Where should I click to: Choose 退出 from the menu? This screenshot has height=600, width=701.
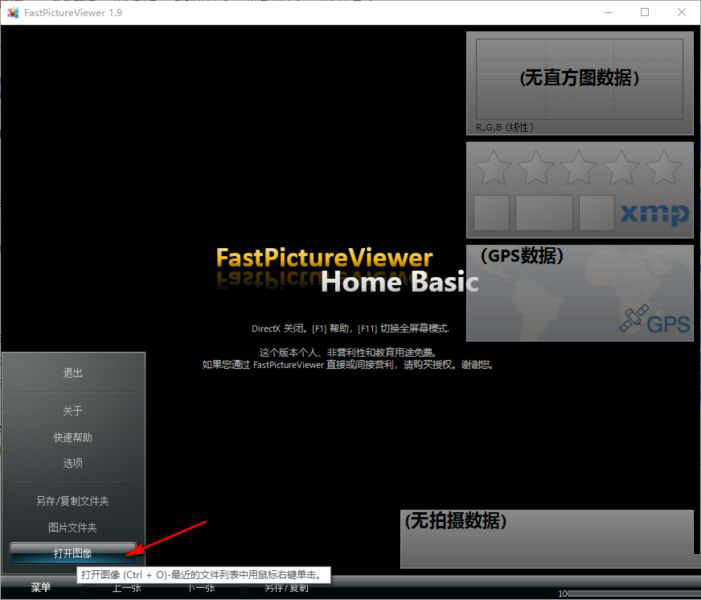pos(73,372)
